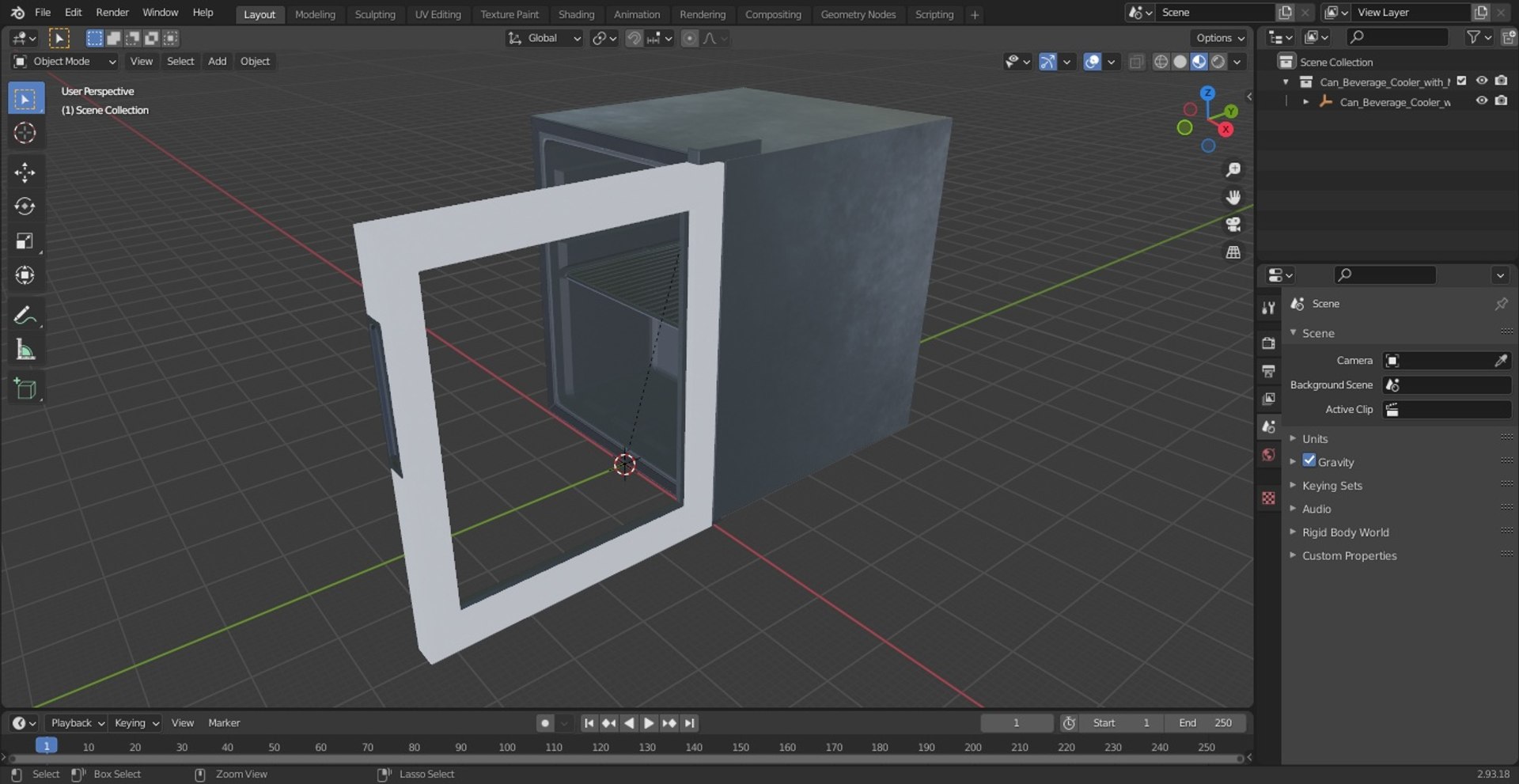
Task: Open the Options dropdown
Action: point(1220,38)
